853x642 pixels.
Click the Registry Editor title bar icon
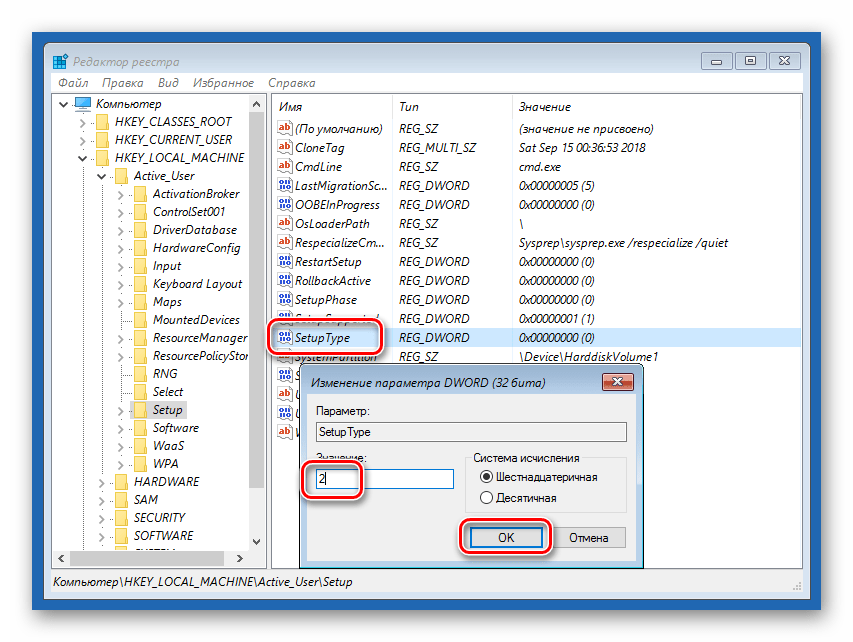60,61
